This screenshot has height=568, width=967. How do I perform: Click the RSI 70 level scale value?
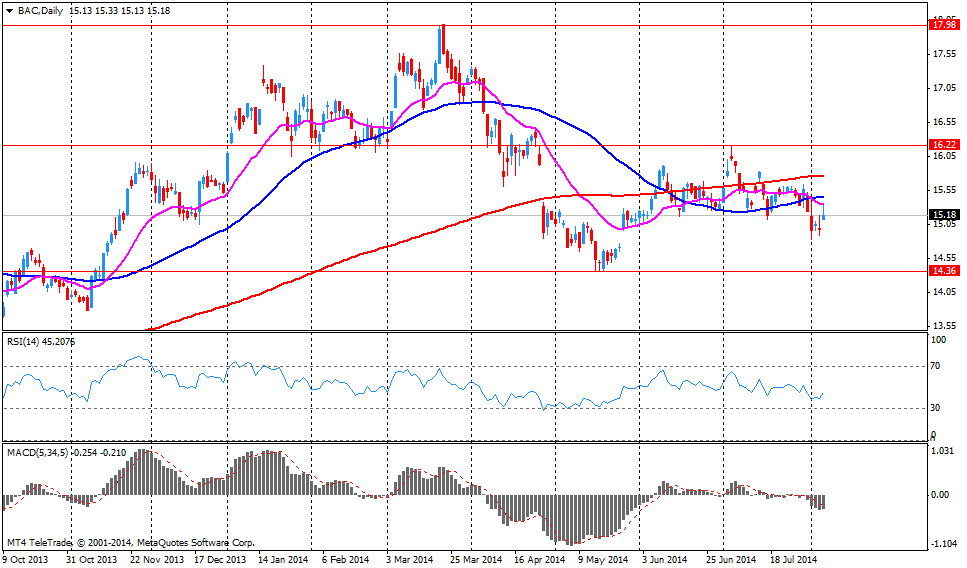click(939, 367)
